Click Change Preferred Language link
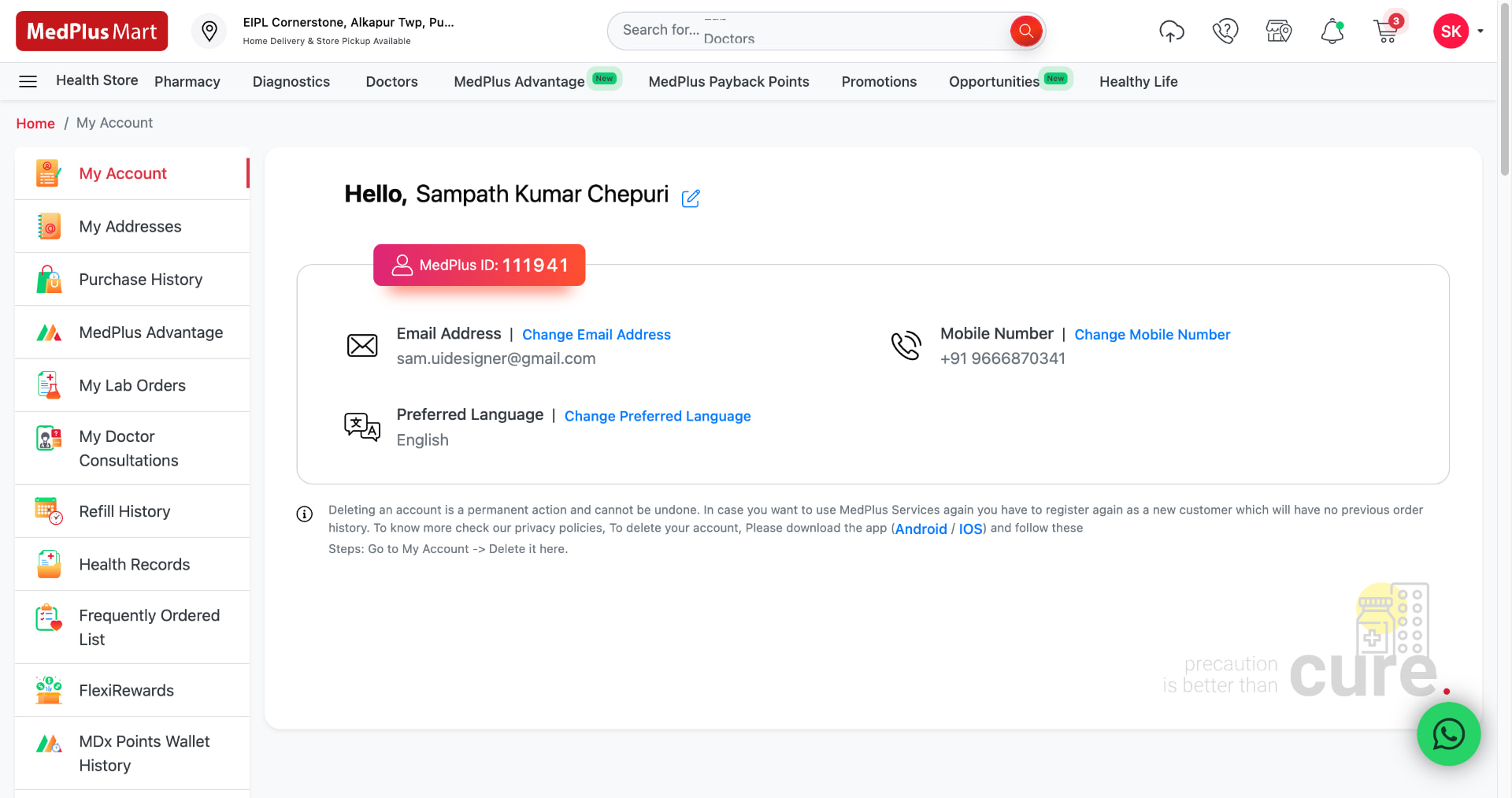Image resolution: width=1512 pixels, height=798 pixels. click(658, 416)
